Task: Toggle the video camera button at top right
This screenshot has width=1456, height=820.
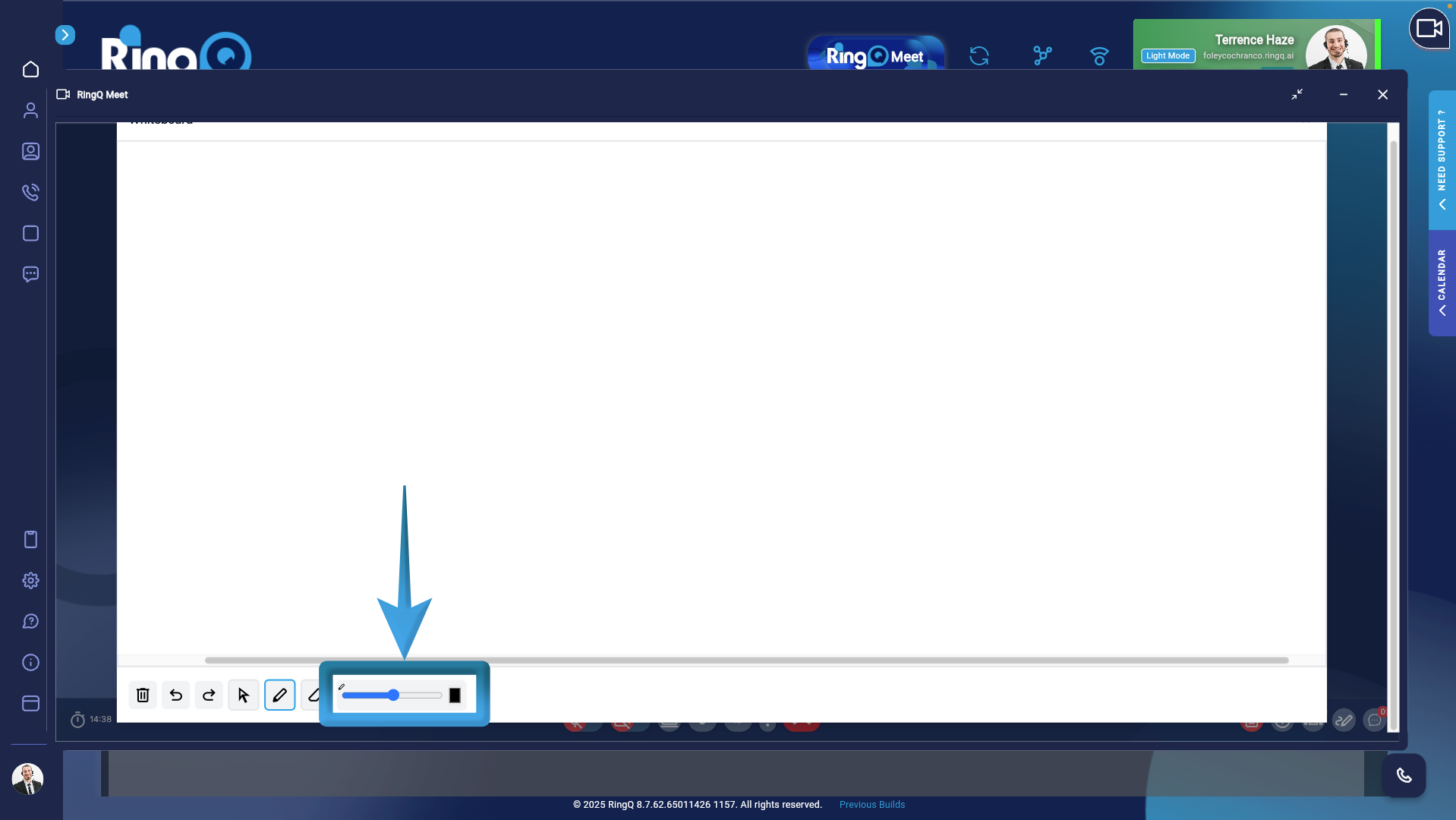Action: click(1429, 29)
